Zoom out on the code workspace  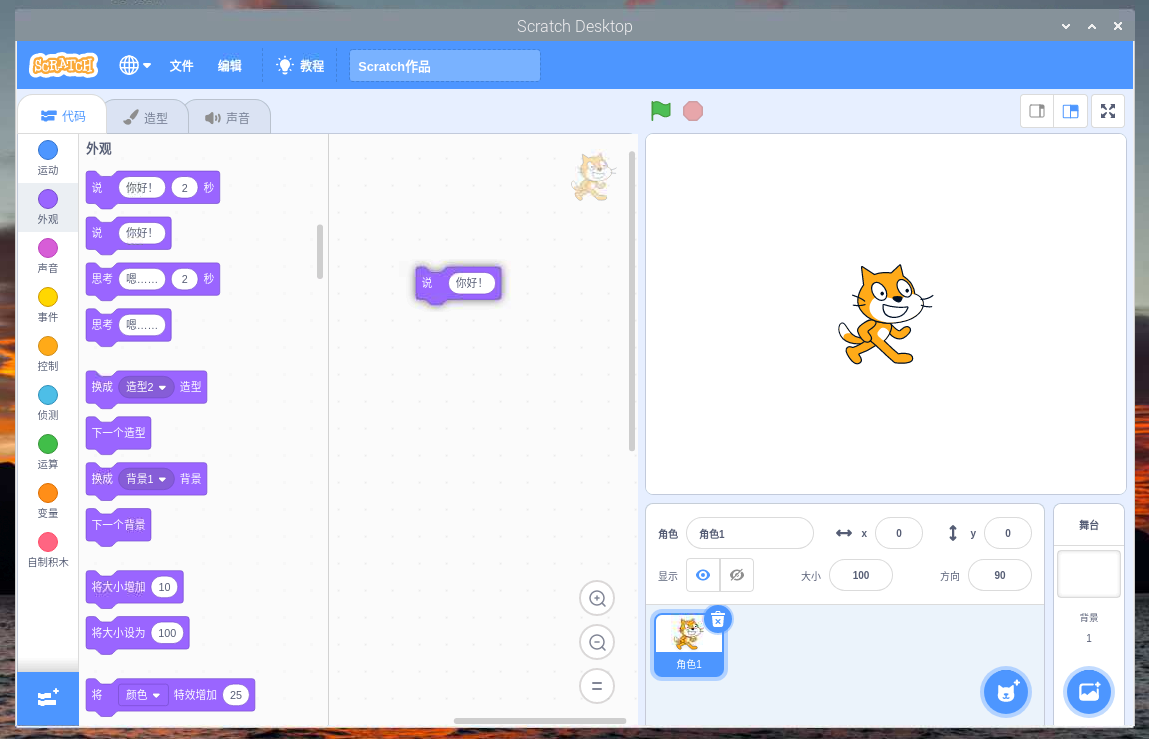pyautogui.click(x=597, y=643)
